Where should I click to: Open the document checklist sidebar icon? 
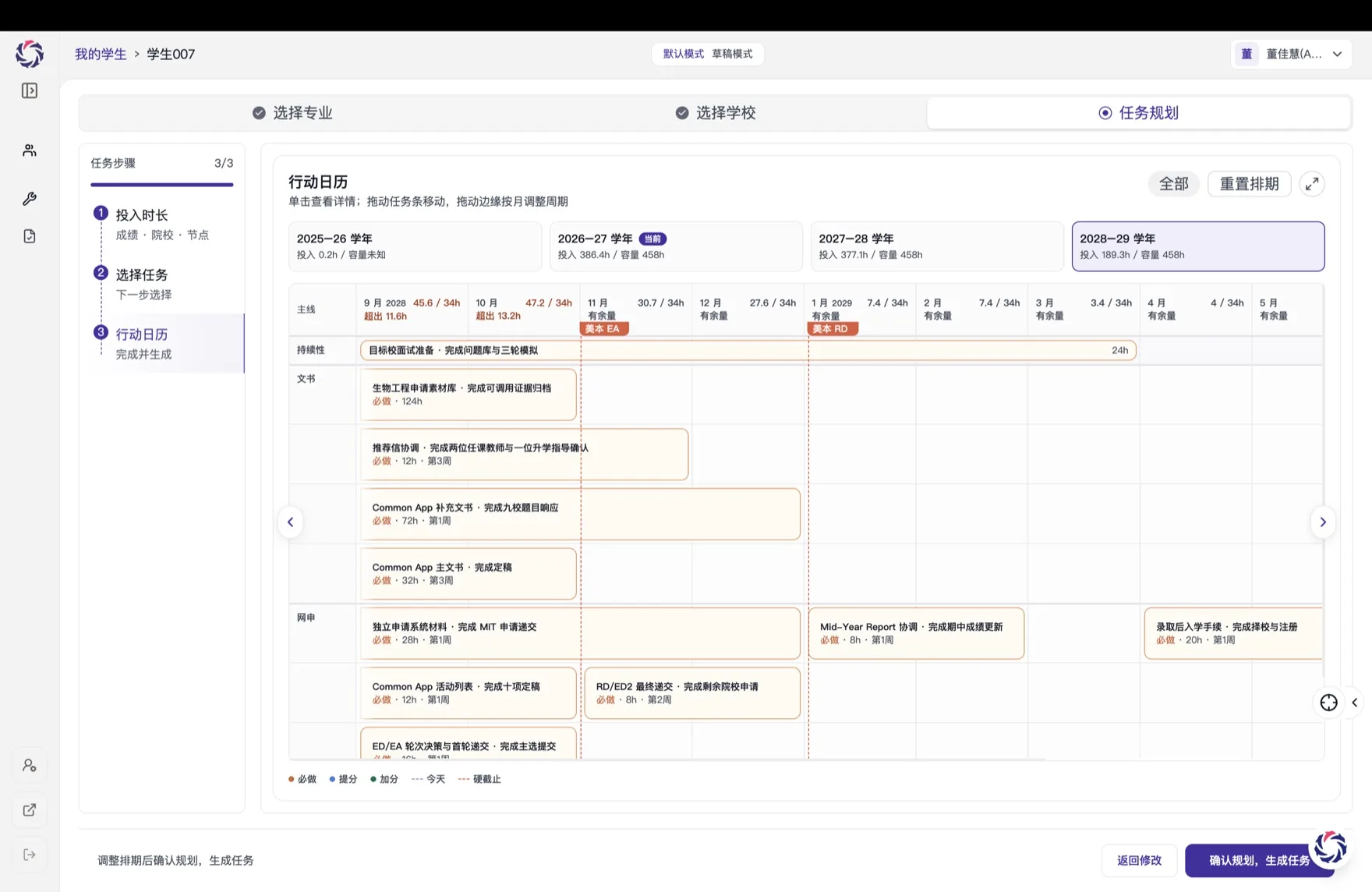[x=30, y=236]
